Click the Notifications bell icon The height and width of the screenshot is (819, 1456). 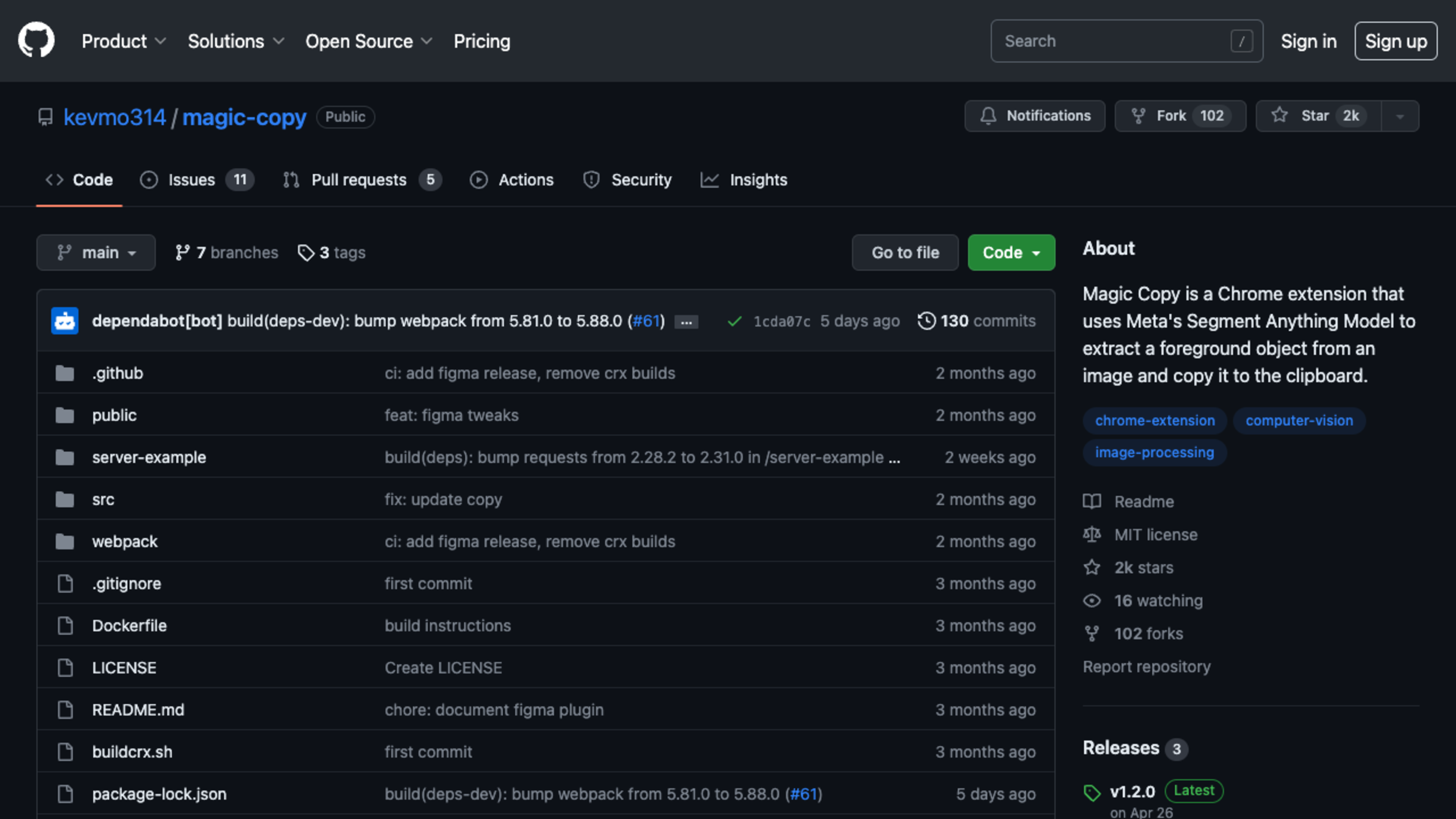[x=987, y=116]
